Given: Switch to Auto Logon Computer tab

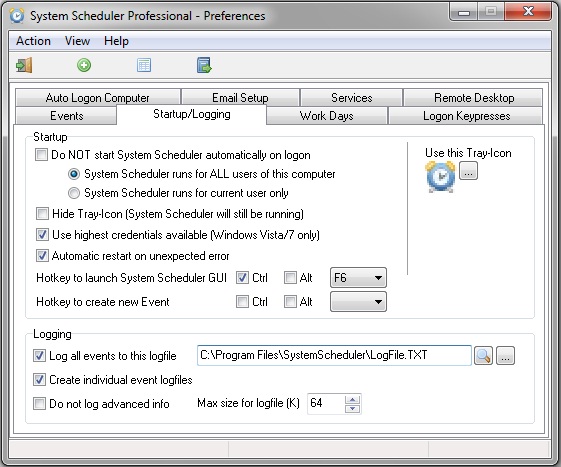Looking at the screenshot, I should (98, 97).
